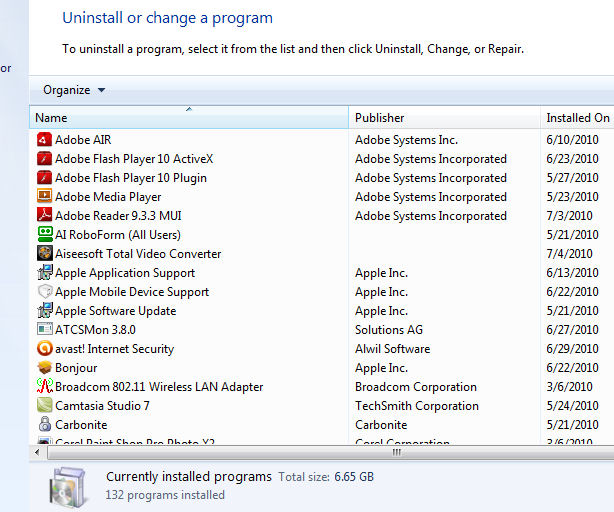Click the Total size 6.65 GB value
614x512 pixels.
tap(354, 477)
